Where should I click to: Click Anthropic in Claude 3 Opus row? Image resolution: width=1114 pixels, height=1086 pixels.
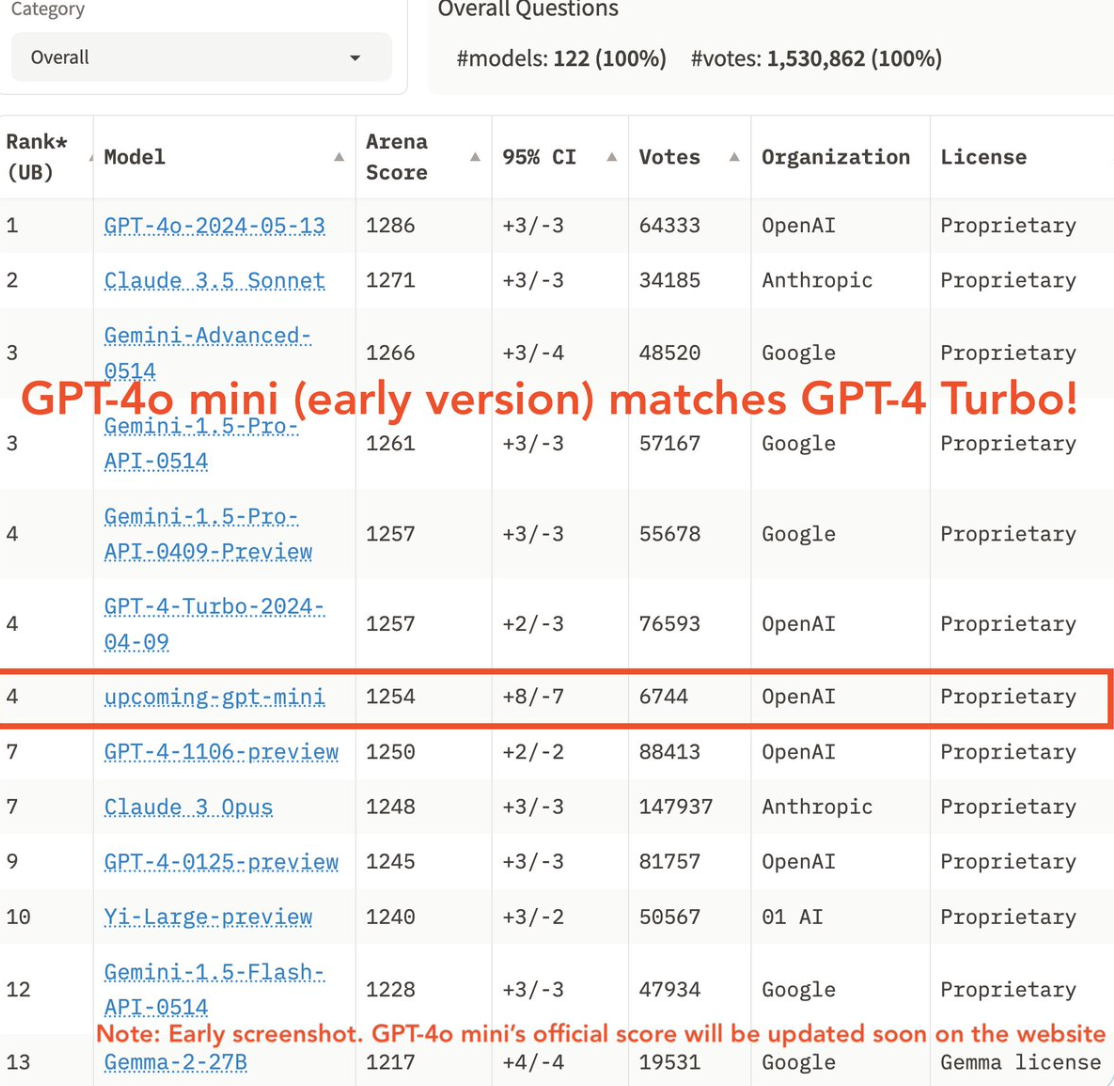pyautogui.click(x=817, y=807)
